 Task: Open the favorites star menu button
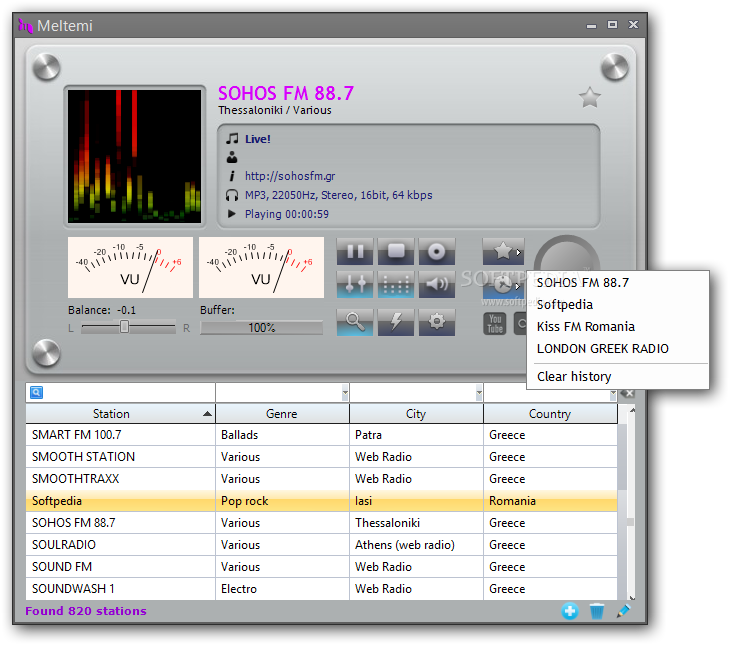click(x=503, y=252)
